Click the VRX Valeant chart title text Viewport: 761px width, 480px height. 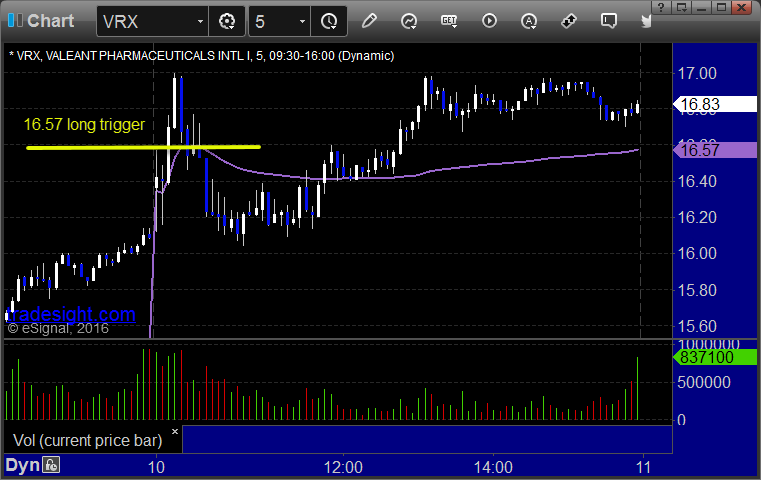coord(201,56)
